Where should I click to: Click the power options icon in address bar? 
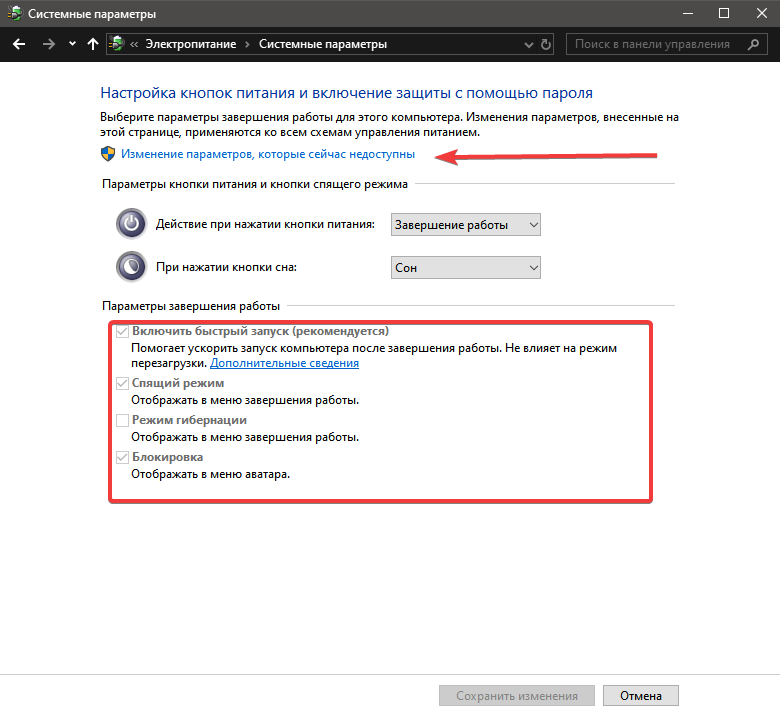pos(117,44)
